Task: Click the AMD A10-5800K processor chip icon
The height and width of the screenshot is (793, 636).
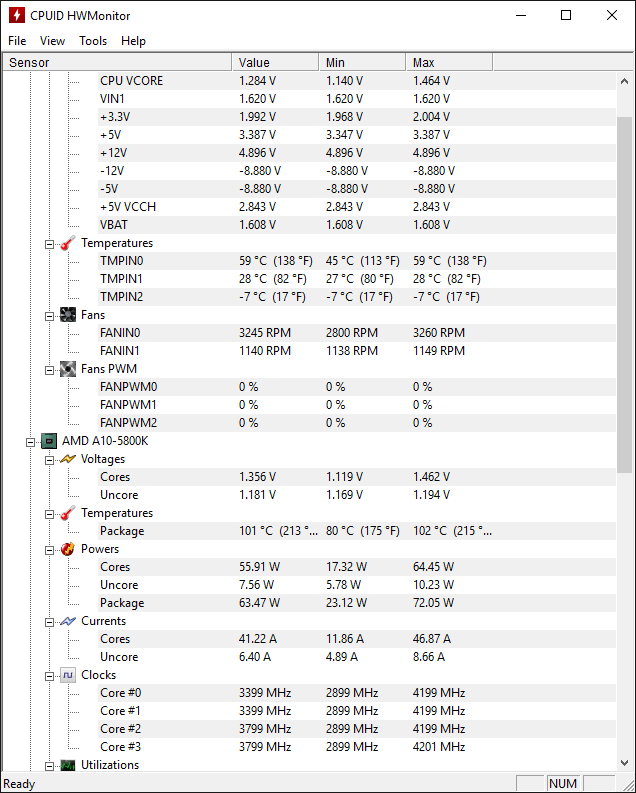Action: pyautogui.click(x=49, y=441)
